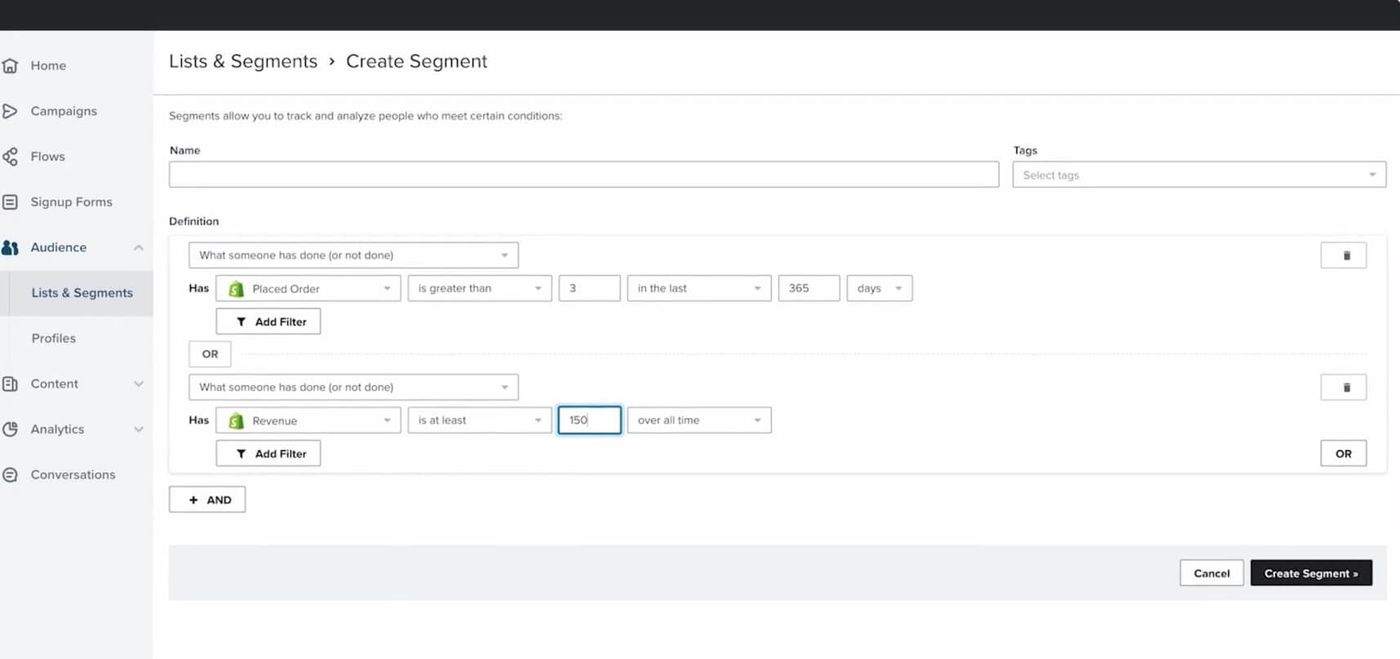Delete the Revenue condition with trash icon
The width and height of the screenshot is (1400, 659).
point(1343,387)
